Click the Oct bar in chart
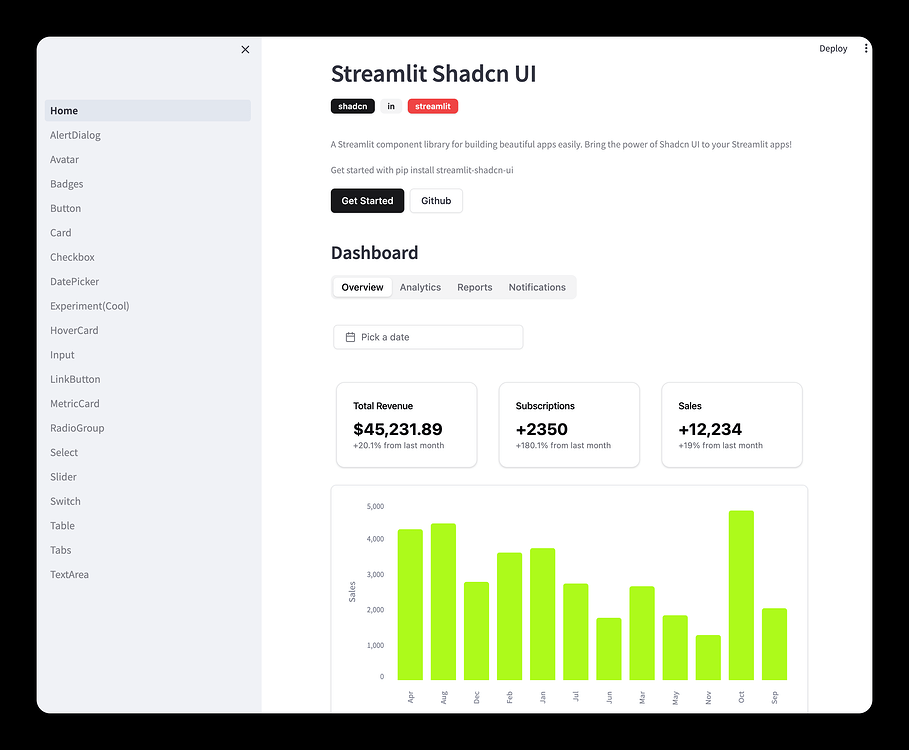This screenshot has width=909, height=750. click(741, 595)
